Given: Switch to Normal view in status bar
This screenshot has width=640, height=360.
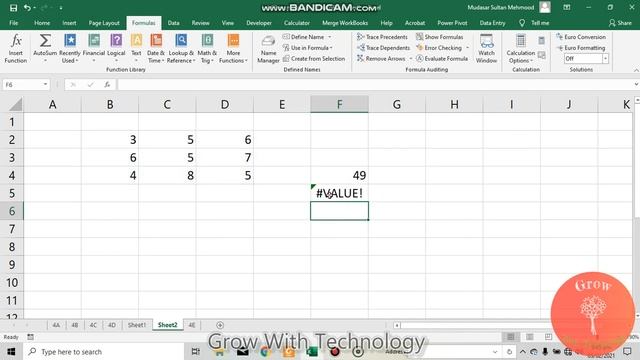Looking at the screenshot, I should (510, 337).
